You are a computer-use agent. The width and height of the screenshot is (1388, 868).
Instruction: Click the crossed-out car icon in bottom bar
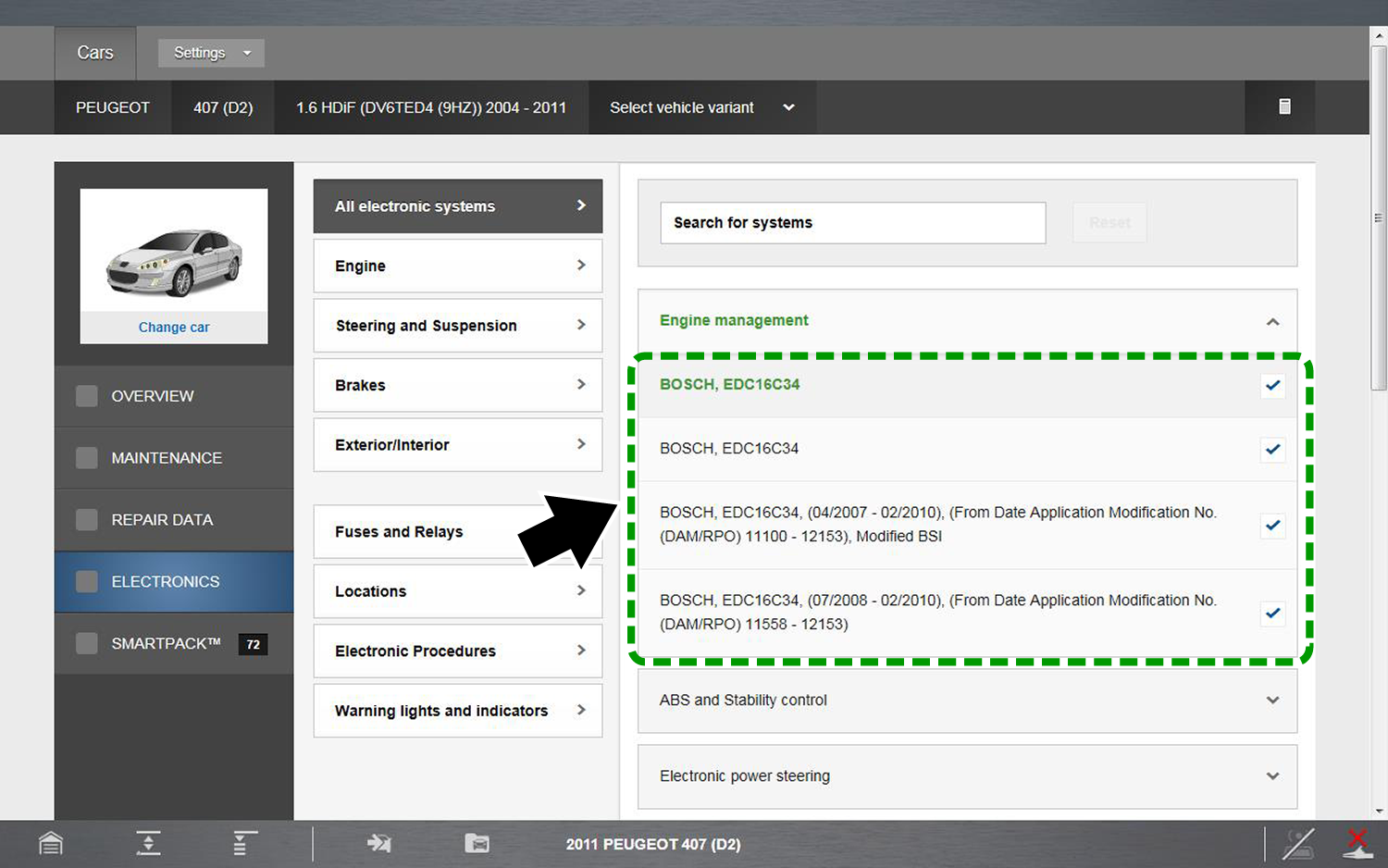pos(1298,844)
